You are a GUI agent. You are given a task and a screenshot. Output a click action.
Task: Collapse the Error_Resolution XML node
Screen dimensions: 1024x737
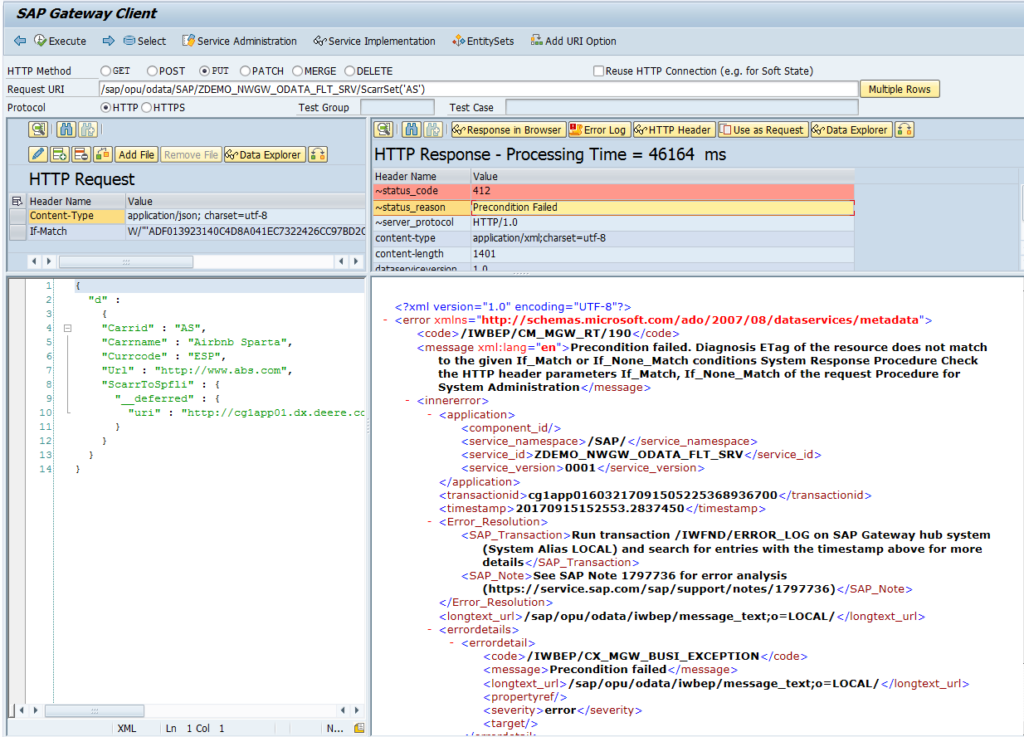[x=430, y=522]
